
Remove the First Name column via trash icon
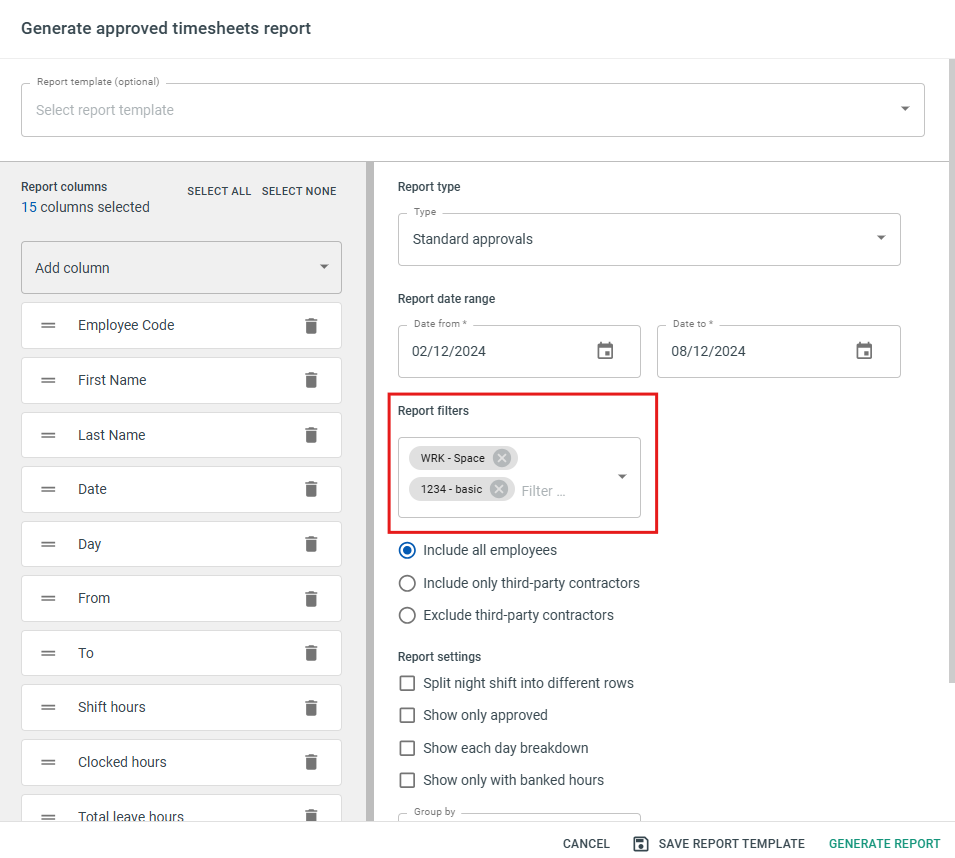pos(311,380)
